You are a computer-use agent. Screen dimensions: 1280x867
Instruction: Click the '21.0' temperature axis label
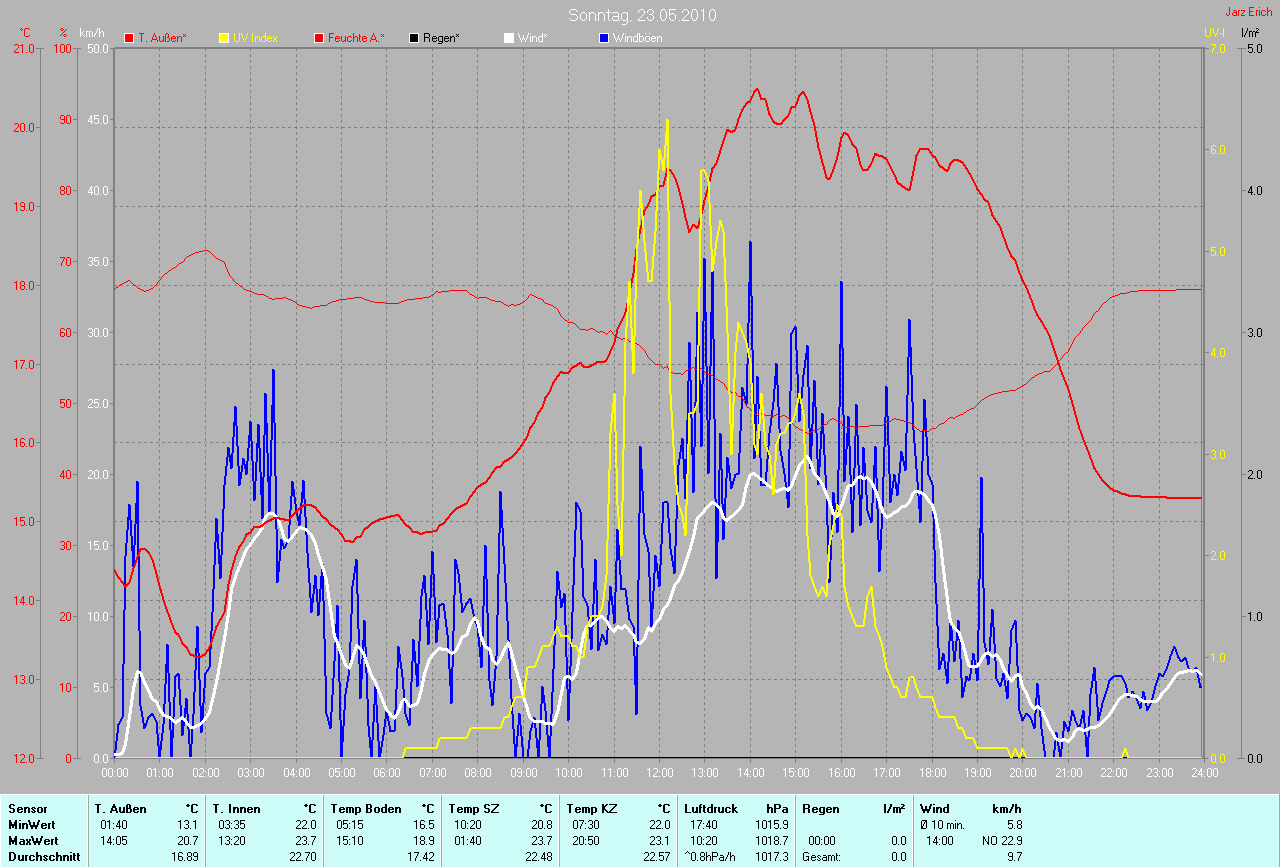(23, 48)
